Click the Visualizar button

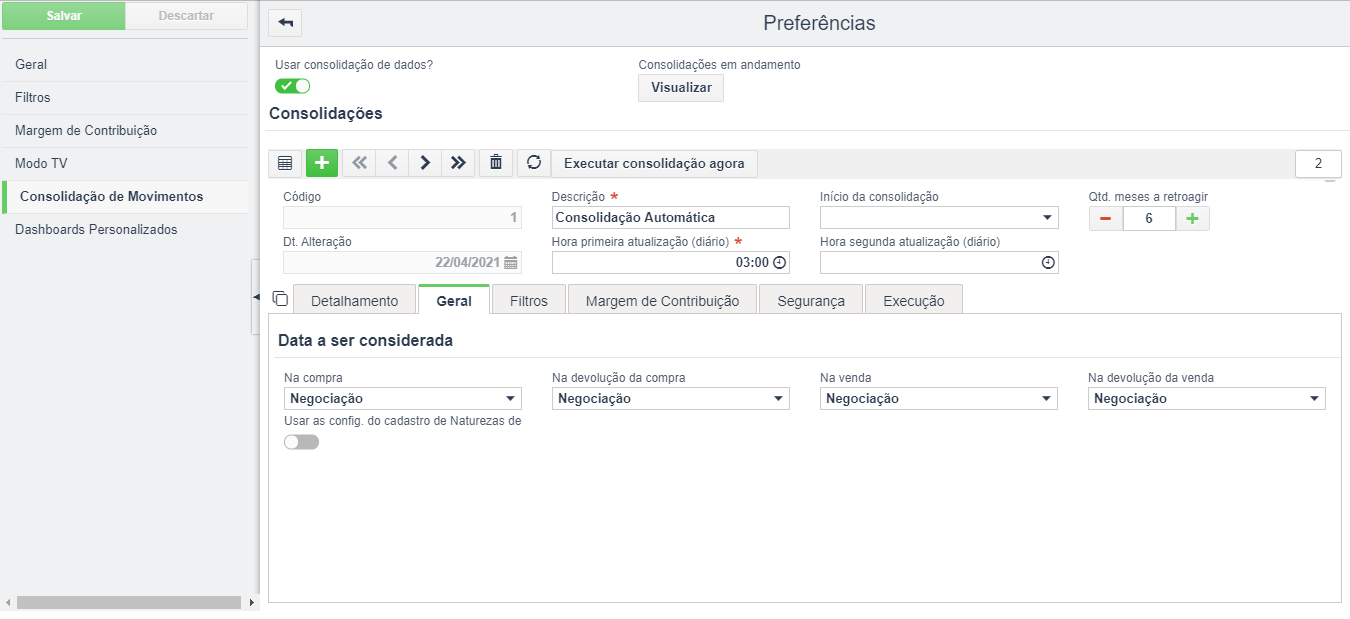tap(681, 88)
